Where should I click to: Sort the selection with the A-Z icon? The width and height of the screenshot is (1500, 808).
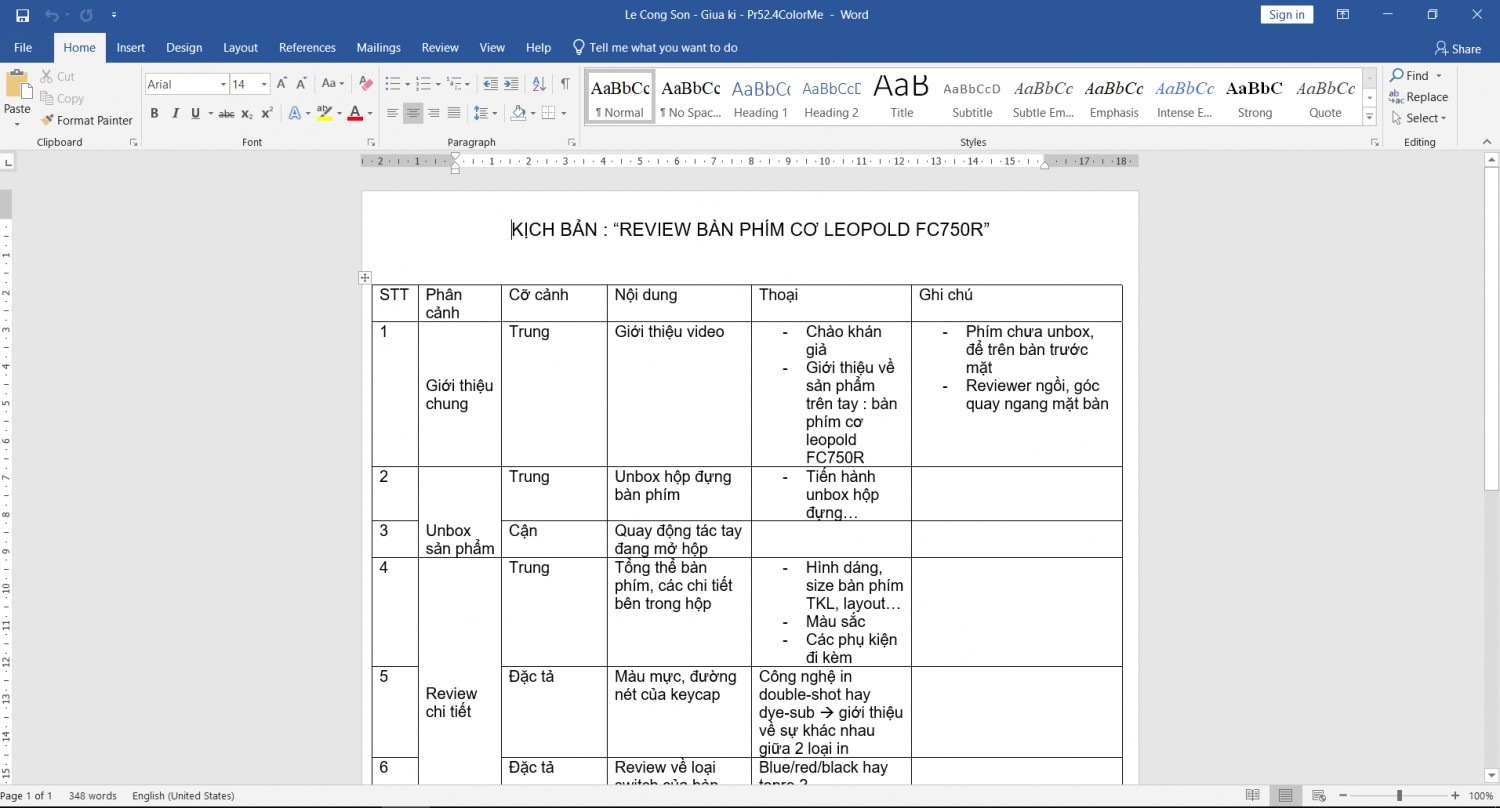click(x=539, y=84)
